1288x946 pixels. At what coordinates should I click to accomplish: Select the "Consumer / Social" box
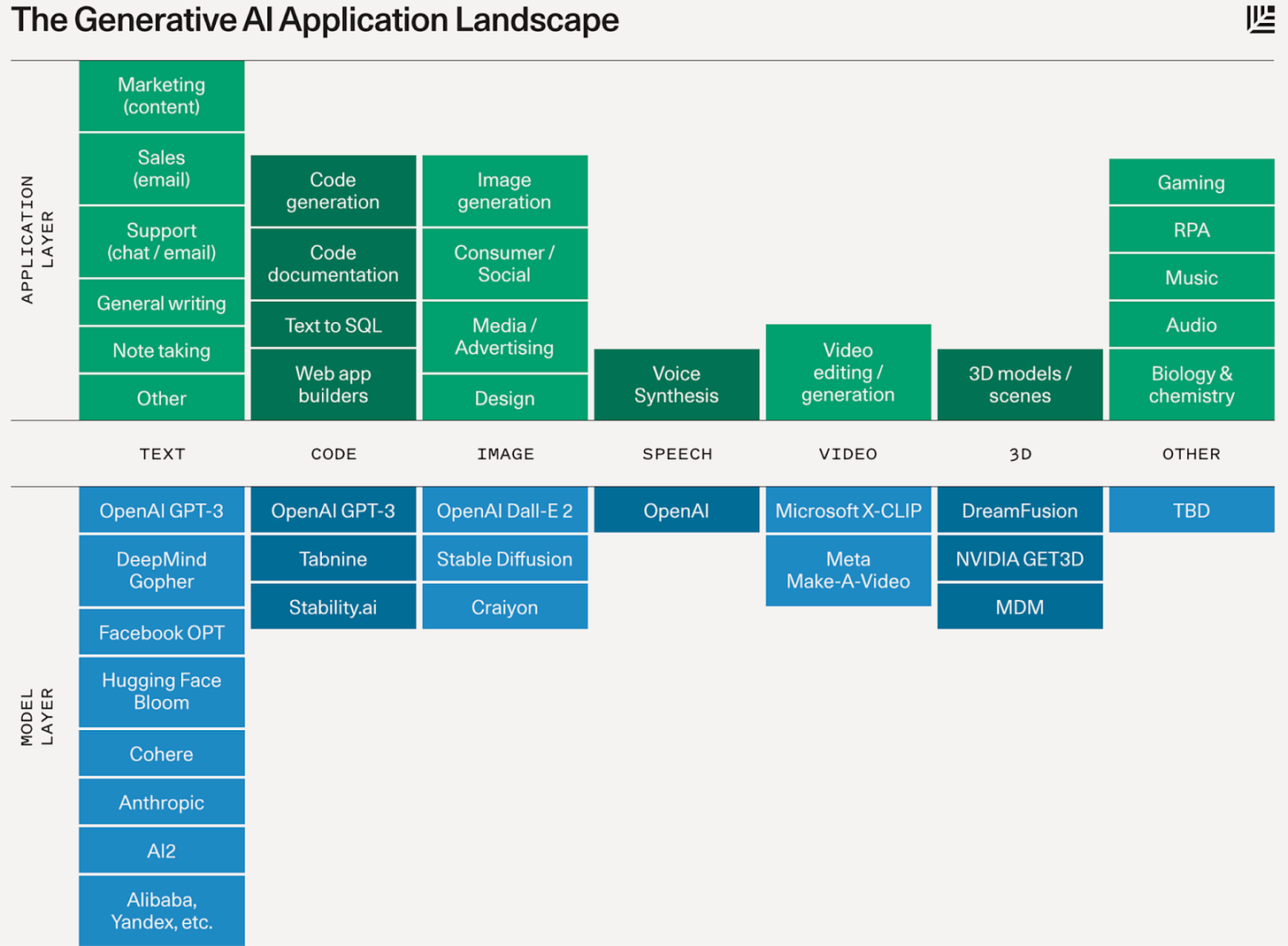pos(505,264)
